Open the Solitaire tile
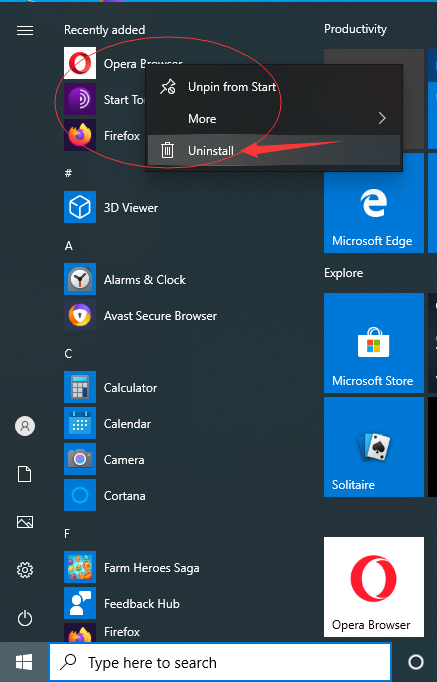This screenshot has height=682, width=437. pos(374,447)
